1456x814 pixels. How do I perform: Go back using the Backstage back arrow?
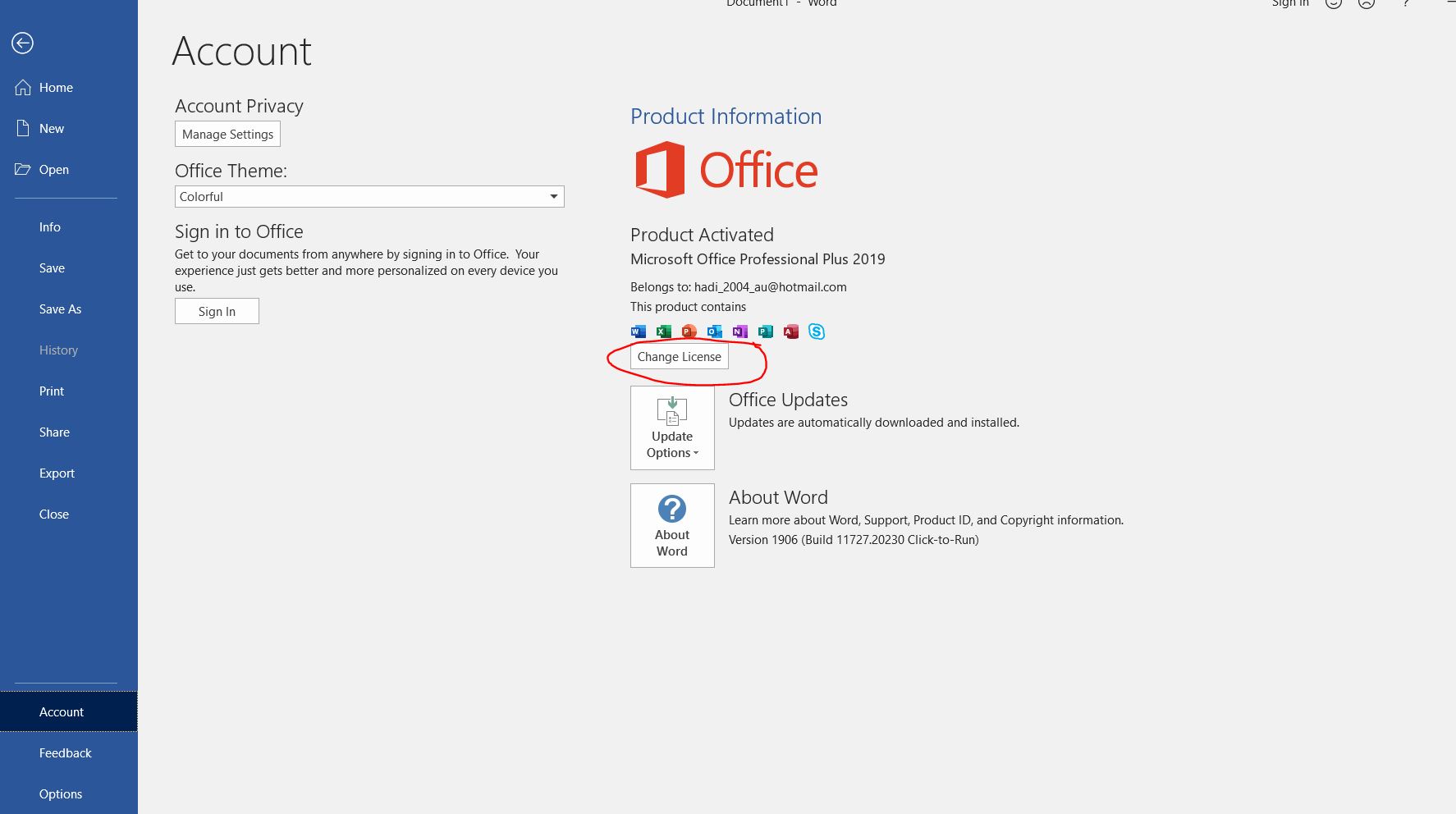22,43
